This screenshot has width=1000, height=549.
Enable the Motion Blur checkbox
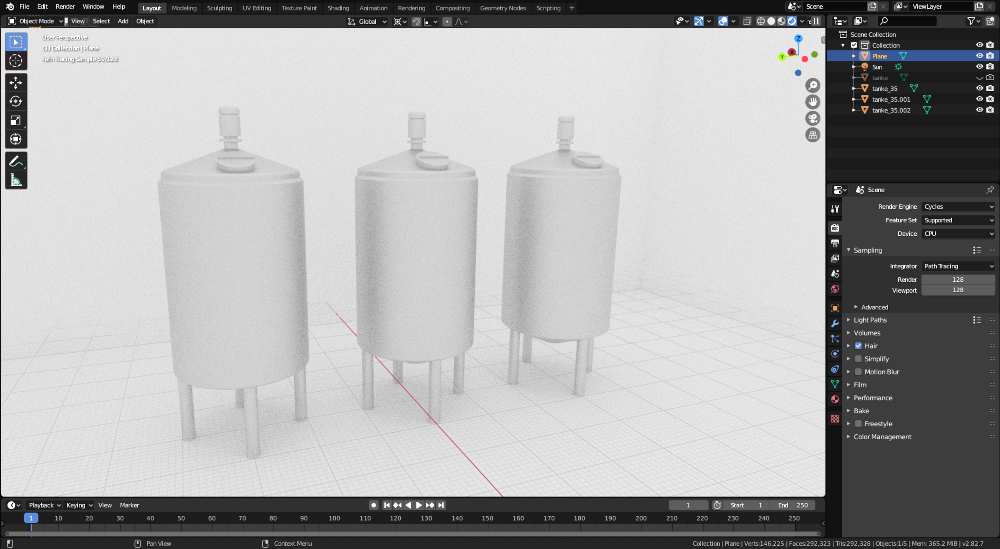tap(858, 372)
